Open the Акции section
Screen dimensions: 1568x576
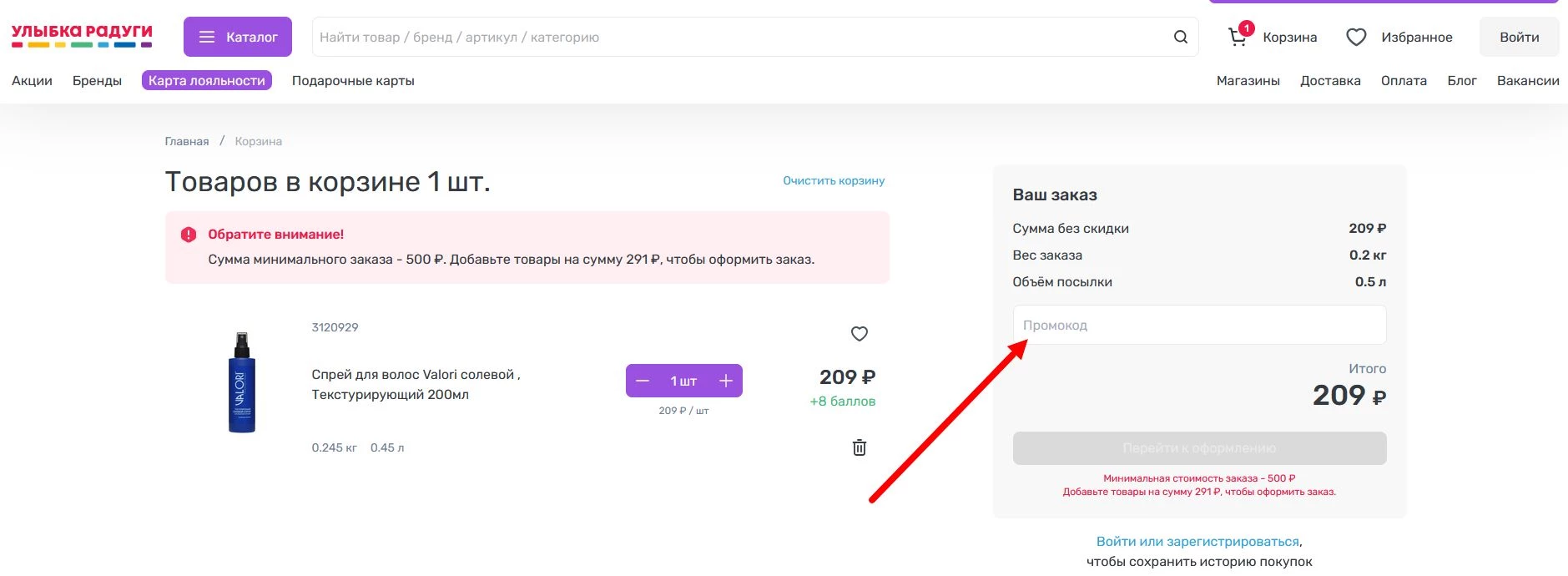32,81
